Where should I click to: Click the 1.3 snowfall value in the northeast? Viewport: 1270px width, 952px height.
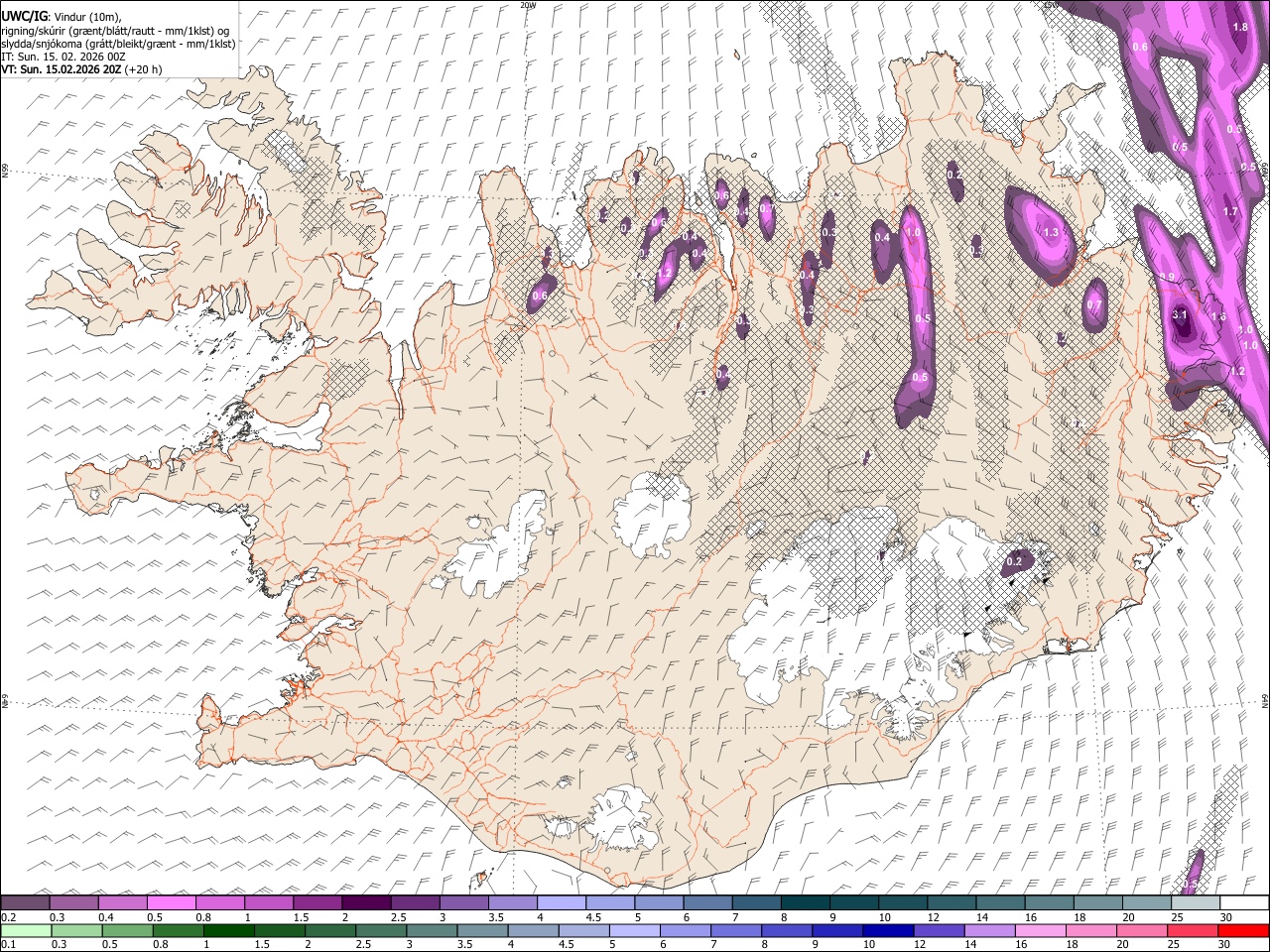pos(1052,232)
